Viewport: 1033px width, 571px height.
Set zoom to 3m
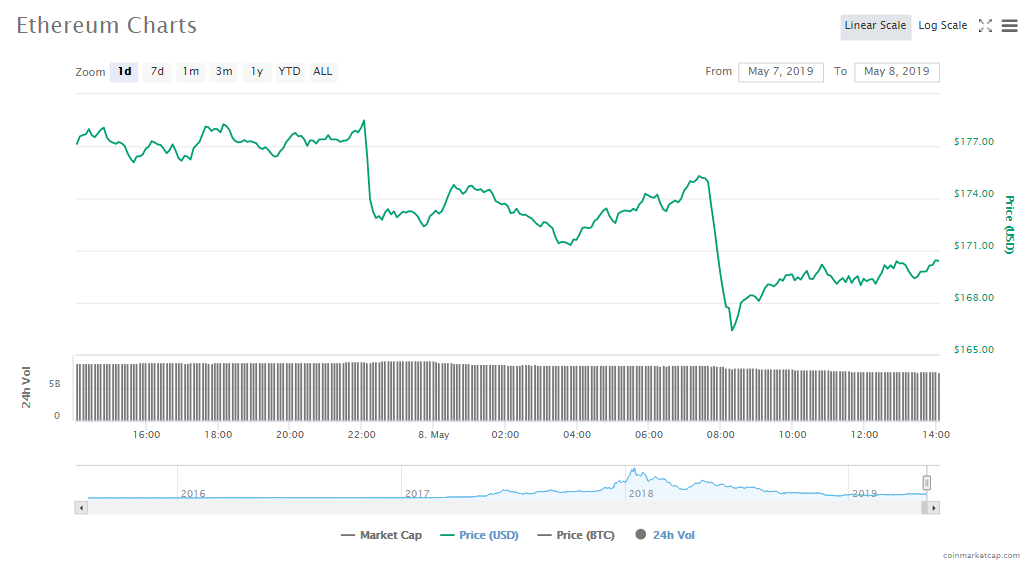click(x=224, y=72)
